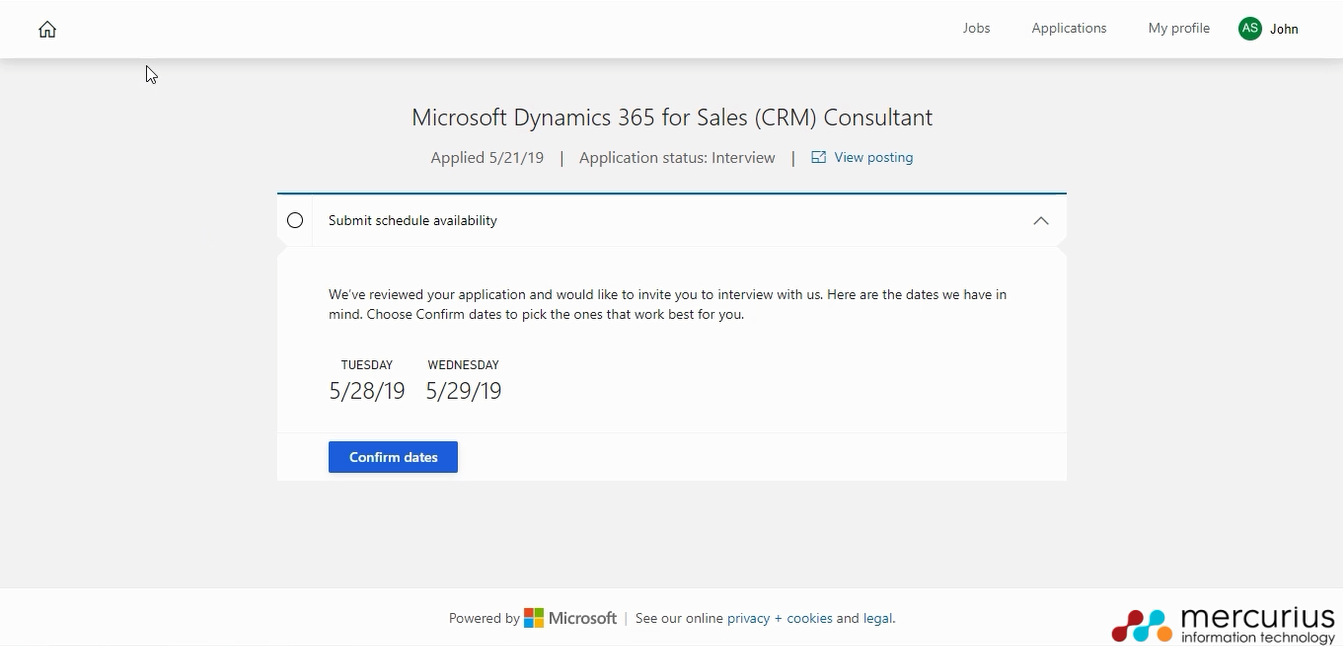Click the Mercurius information technology logo
The image size is (1343, 646).
click(x=1223, y=624)
